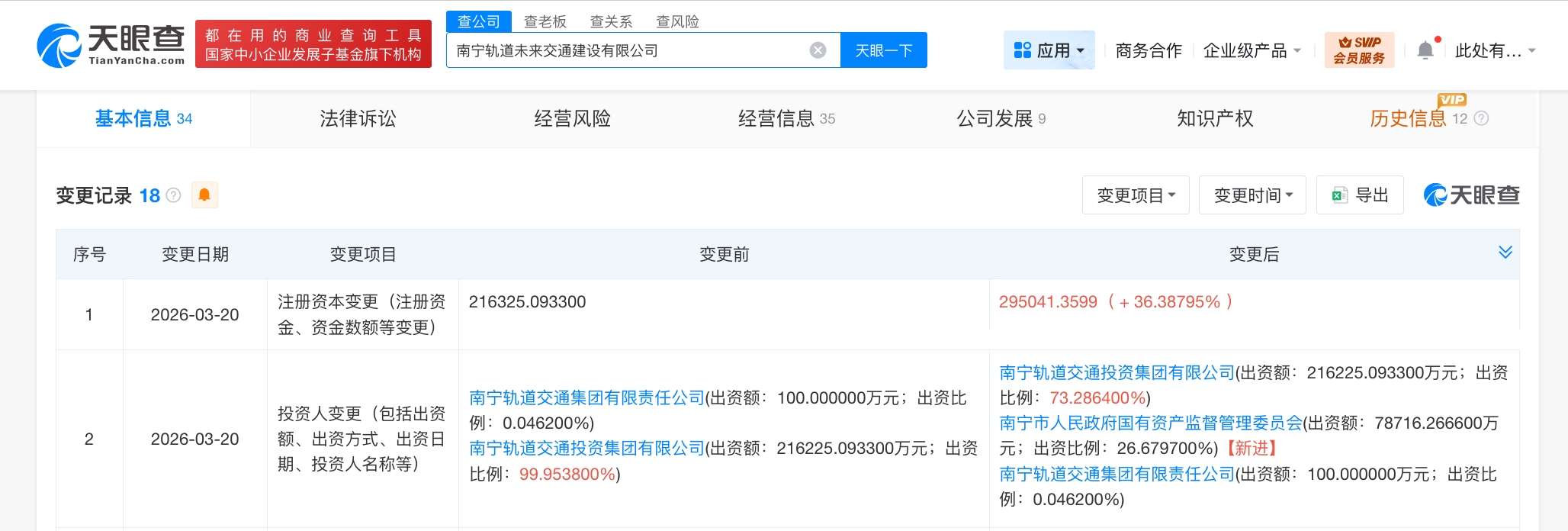This screenshot has height=531, width=1568.
Task: Open the 变更项目 filter dropdown
Action: pyautogui.click(x=1135, y=195)
